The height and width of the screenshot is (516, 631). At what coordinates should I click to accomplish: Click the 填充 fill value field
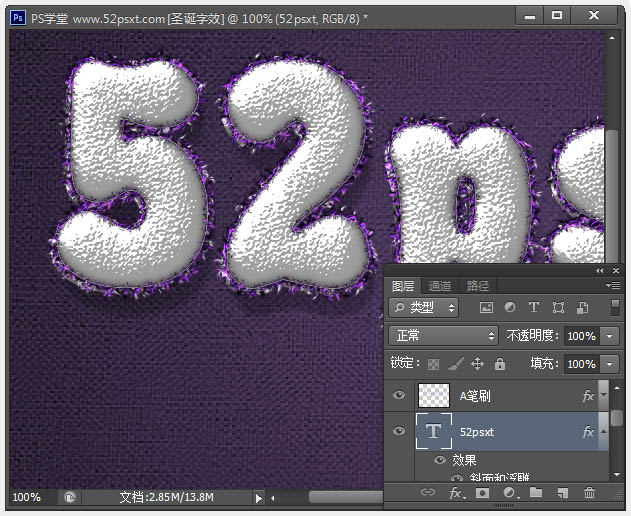(x=582, y=364)
